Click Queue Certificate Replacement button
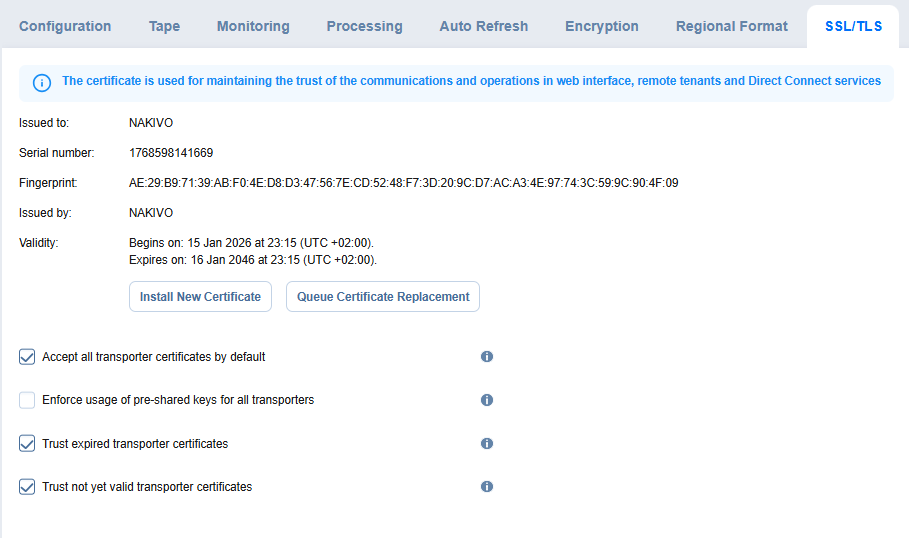The height and width of the screenshot is (538, 909). tap(383, 297)
